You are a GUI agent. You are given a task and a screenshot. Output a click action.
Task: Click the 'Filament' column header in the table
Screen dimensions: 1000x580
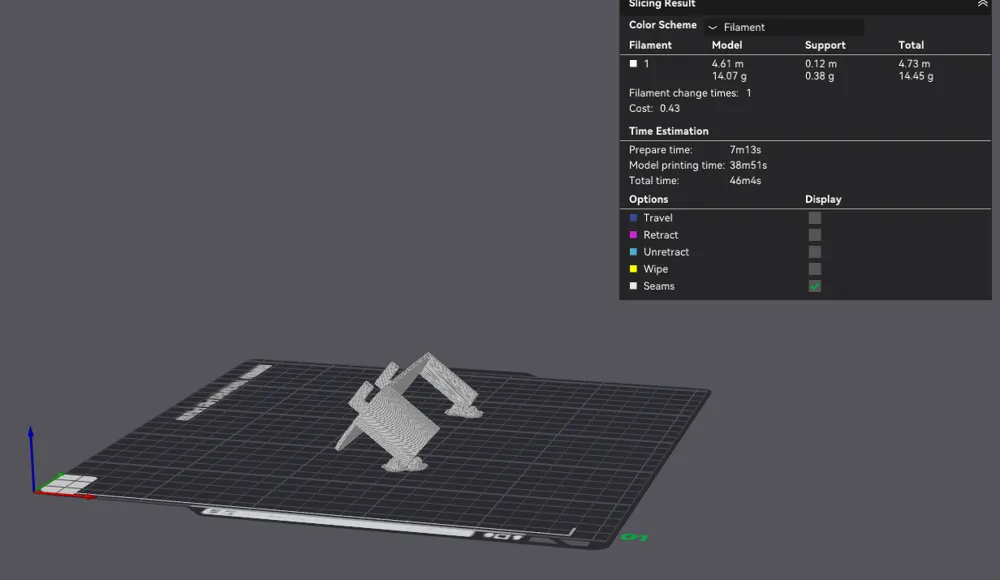point(650,45)
